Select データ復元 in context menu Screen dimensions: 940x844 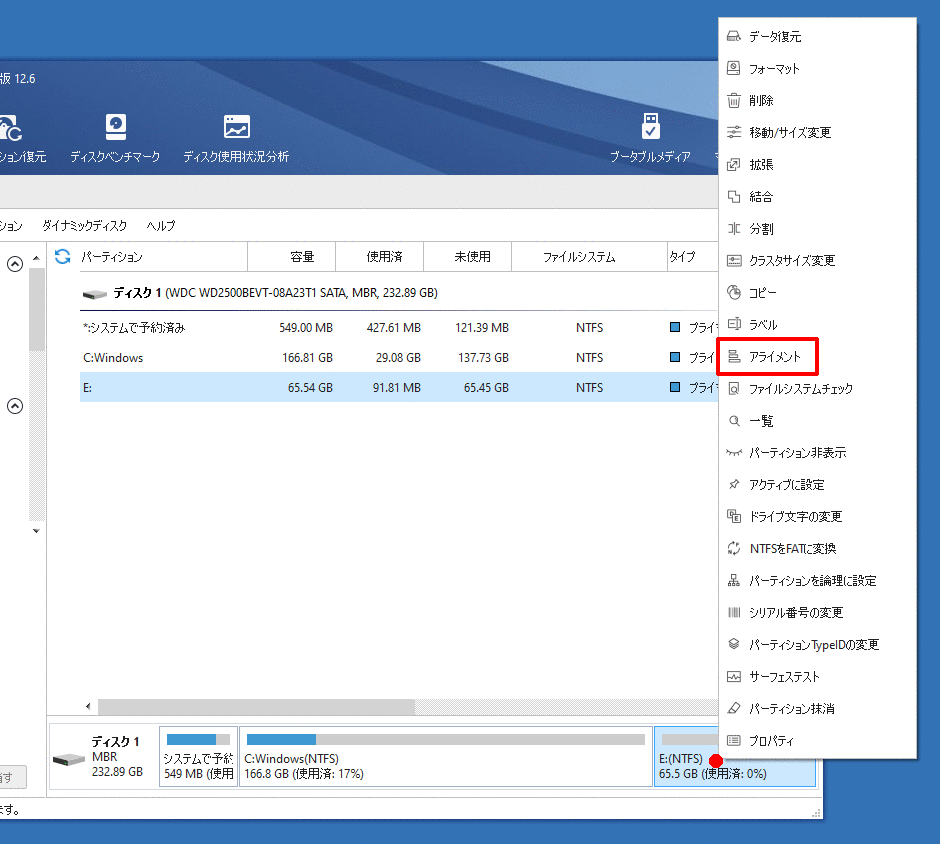click(x=775, y=37)
